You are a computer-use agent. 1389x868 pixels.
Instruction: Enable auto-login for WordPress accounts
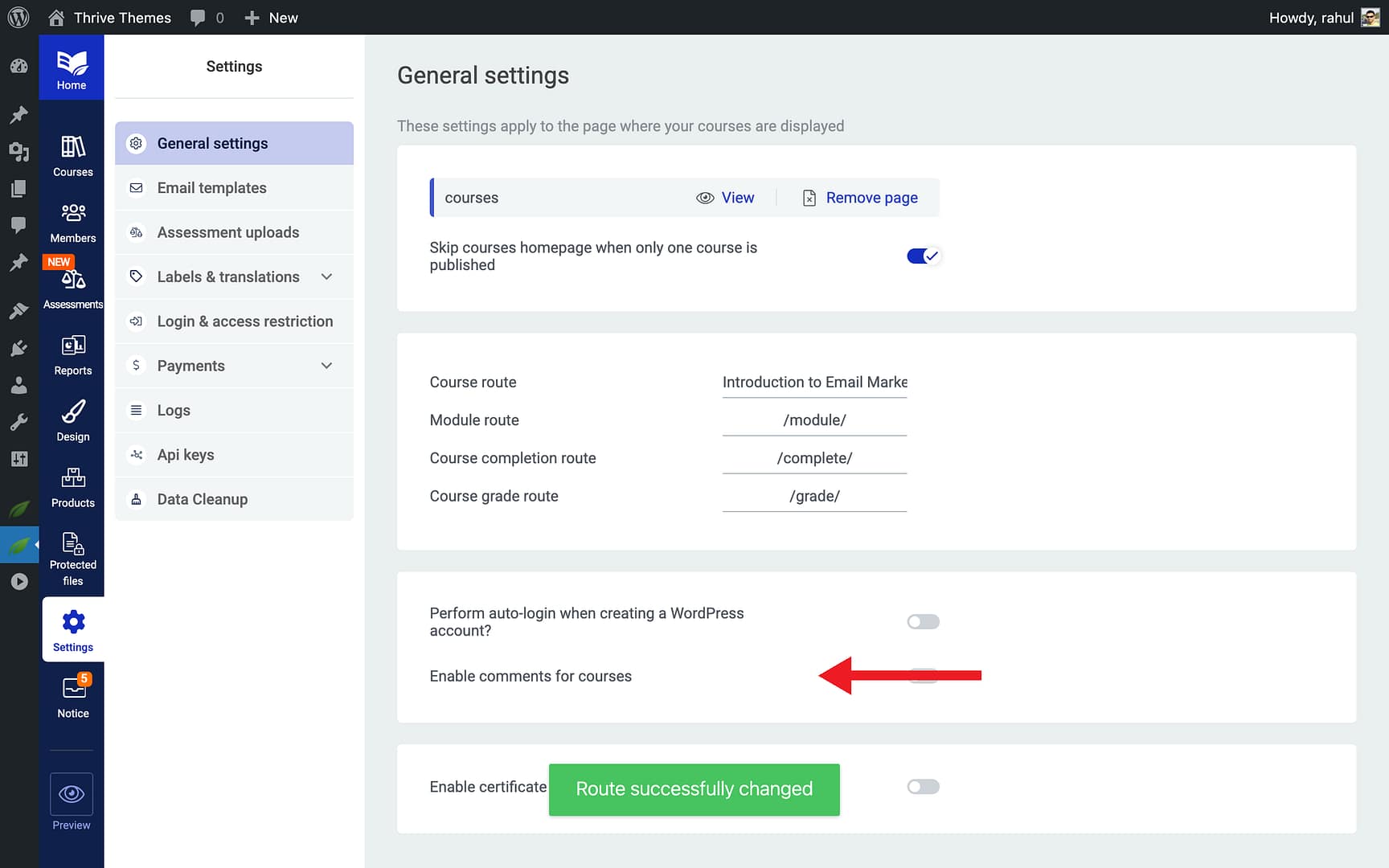923,622
